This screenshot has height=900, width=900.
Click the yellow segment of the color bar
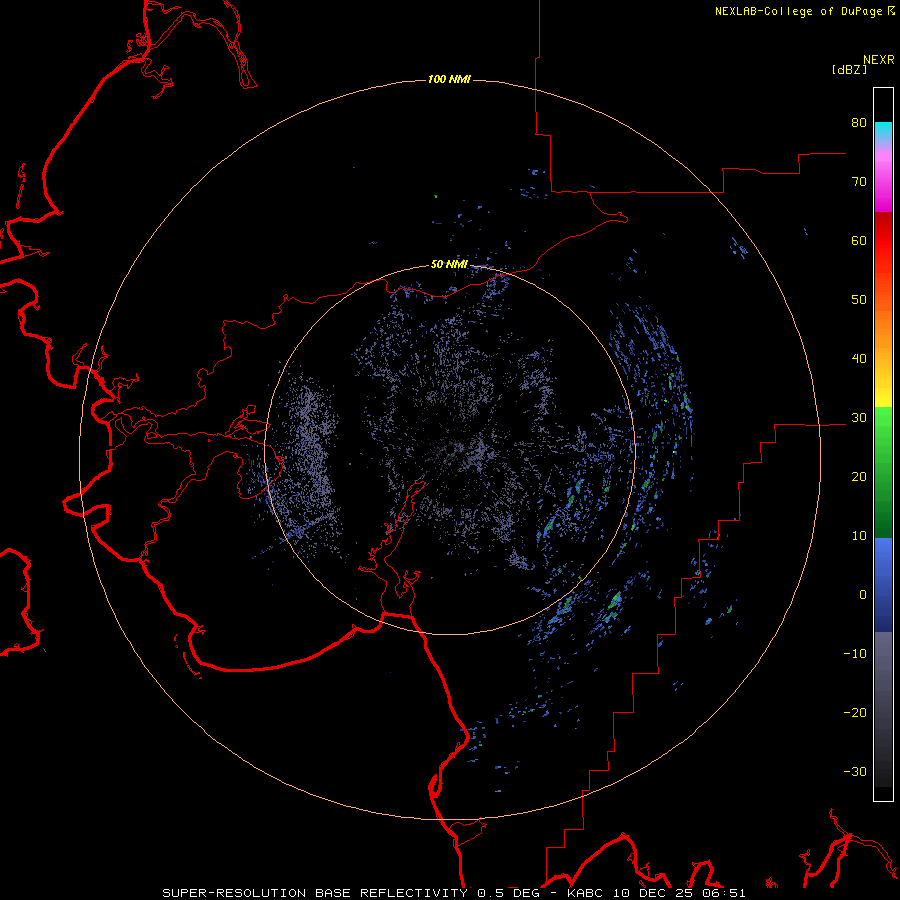pos(883,396)
